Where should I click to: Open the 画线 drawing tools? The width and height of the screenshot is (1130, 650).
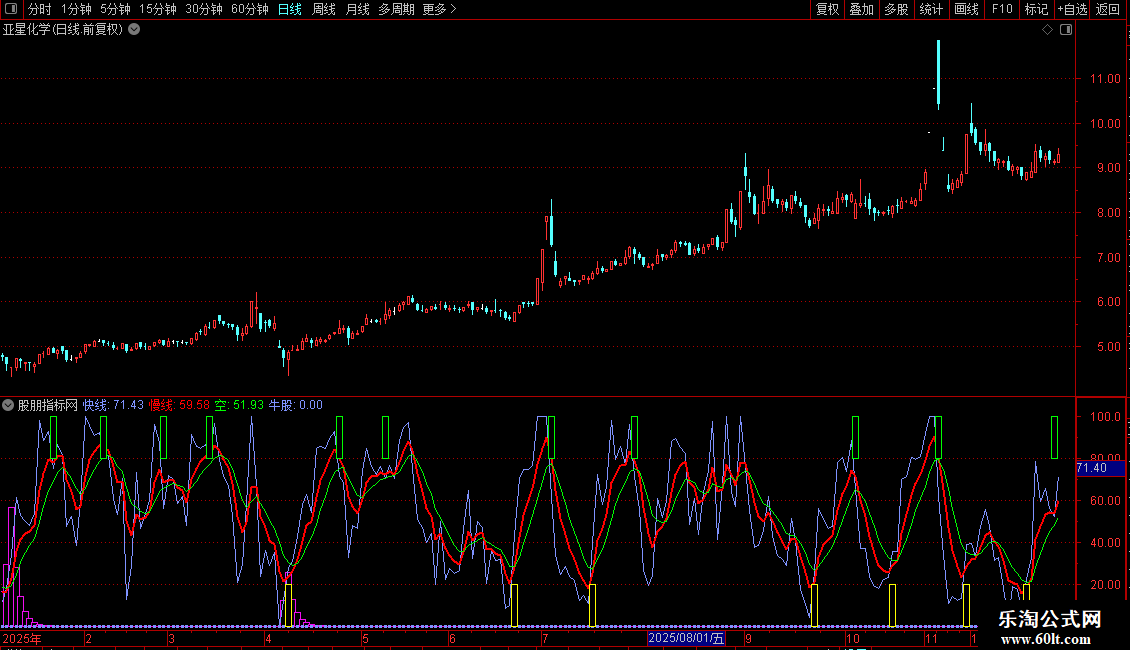(x=966, y=9)
